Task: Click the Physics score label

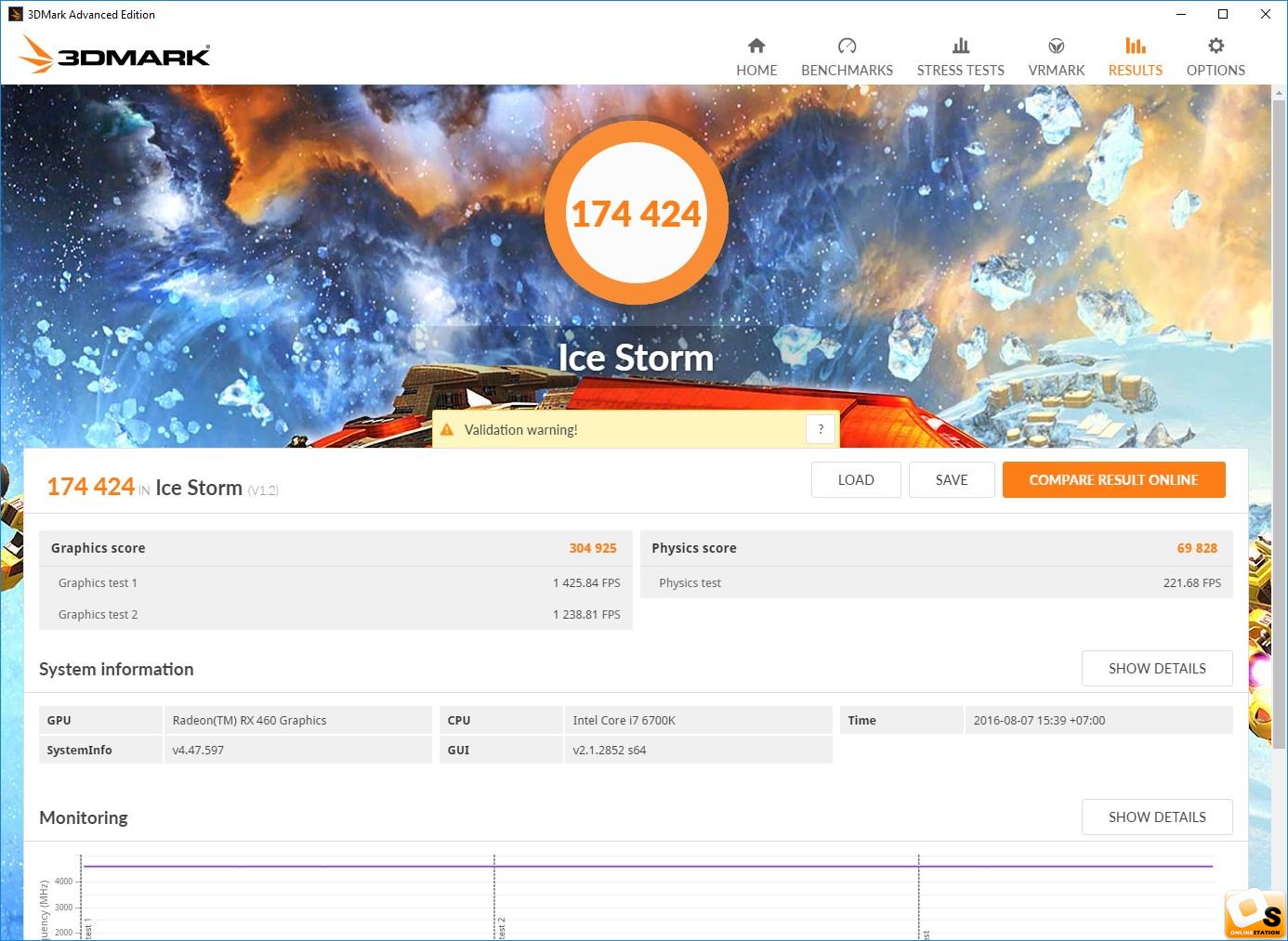Action: (x=694, y=548)
